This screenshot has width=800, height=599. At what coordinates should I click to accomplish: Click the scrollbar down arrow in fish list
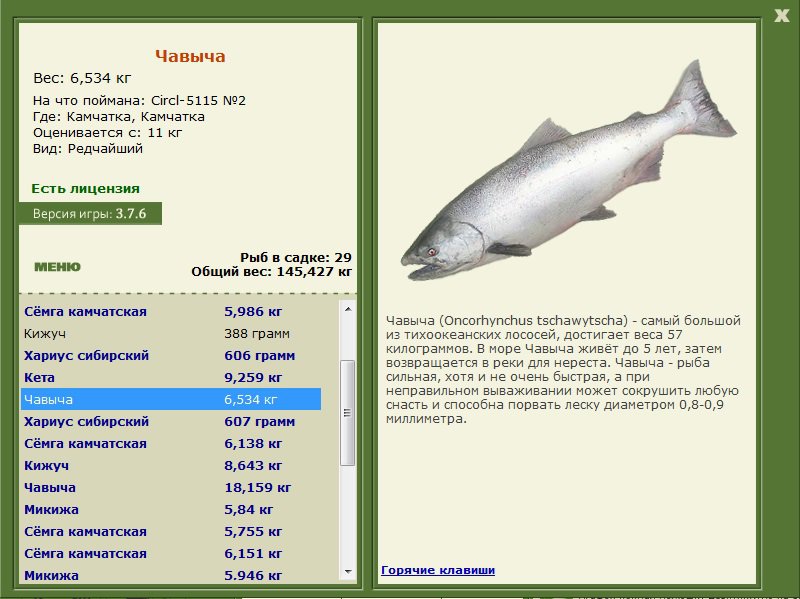click(348, 571)
